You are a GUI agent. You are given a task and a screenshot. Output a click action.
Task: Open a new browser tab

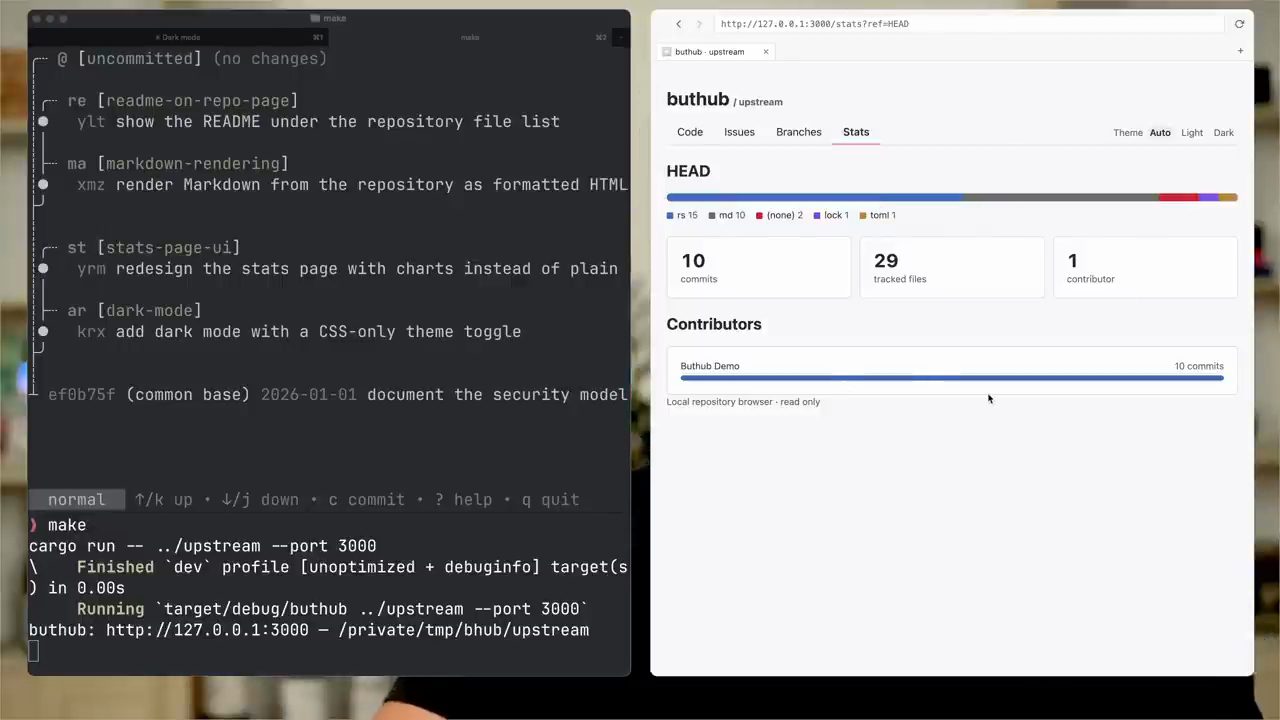click(1240, 51)
